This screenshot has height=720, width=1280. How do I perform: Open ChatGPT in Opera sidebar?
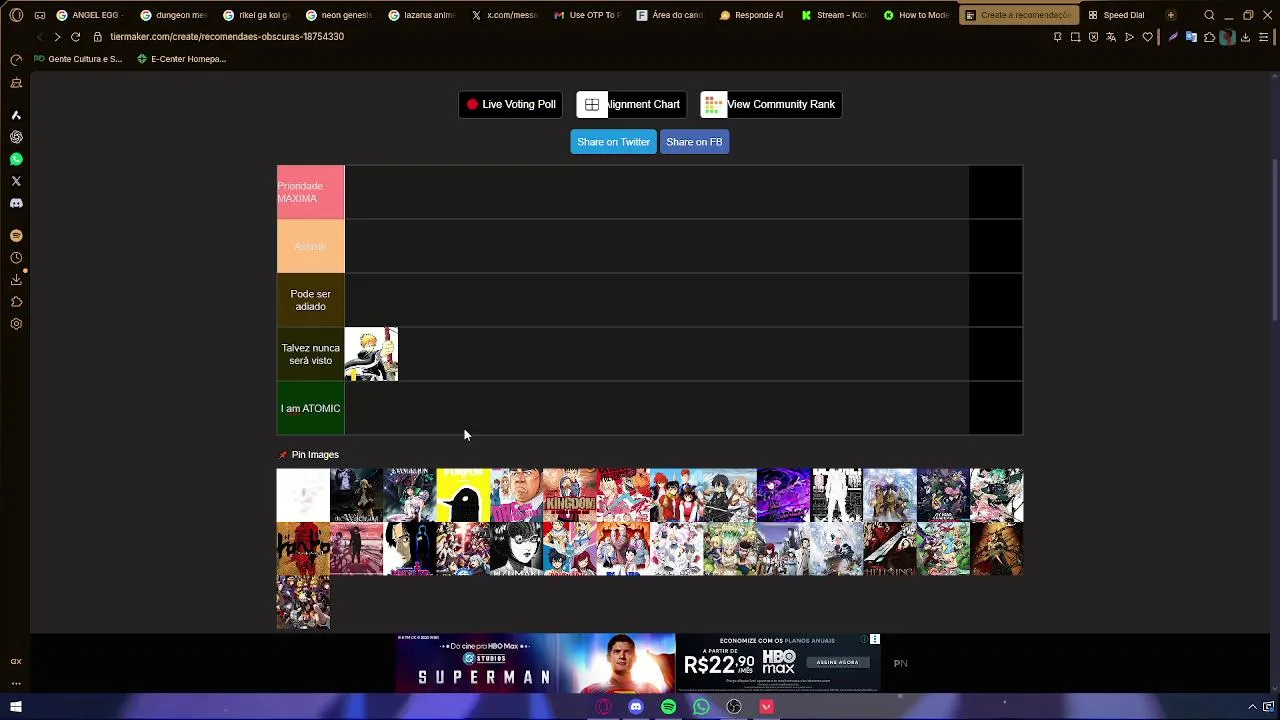pyautogui.click(x=16, y=137)
